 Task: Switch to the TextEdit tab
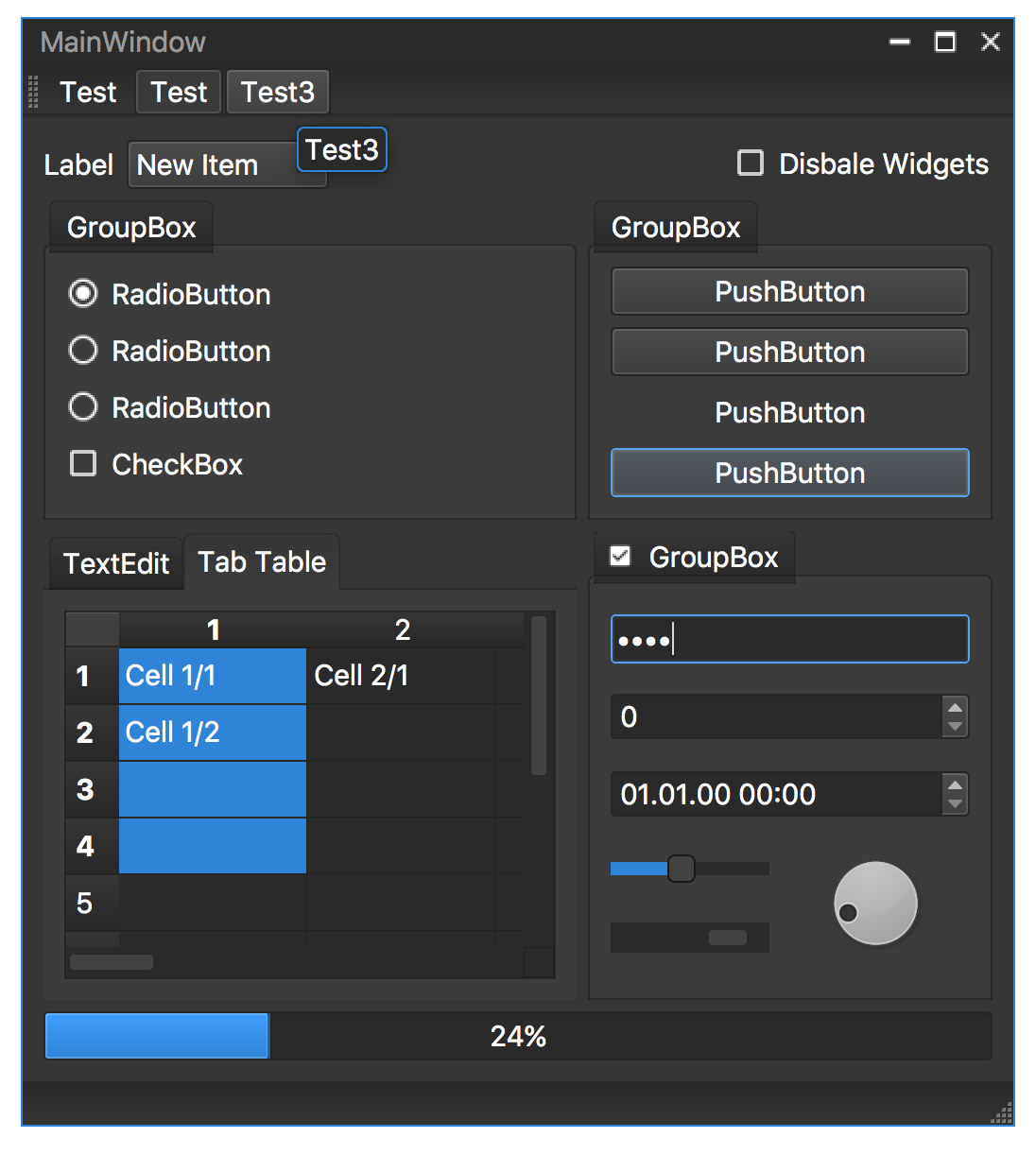point(116,563)
